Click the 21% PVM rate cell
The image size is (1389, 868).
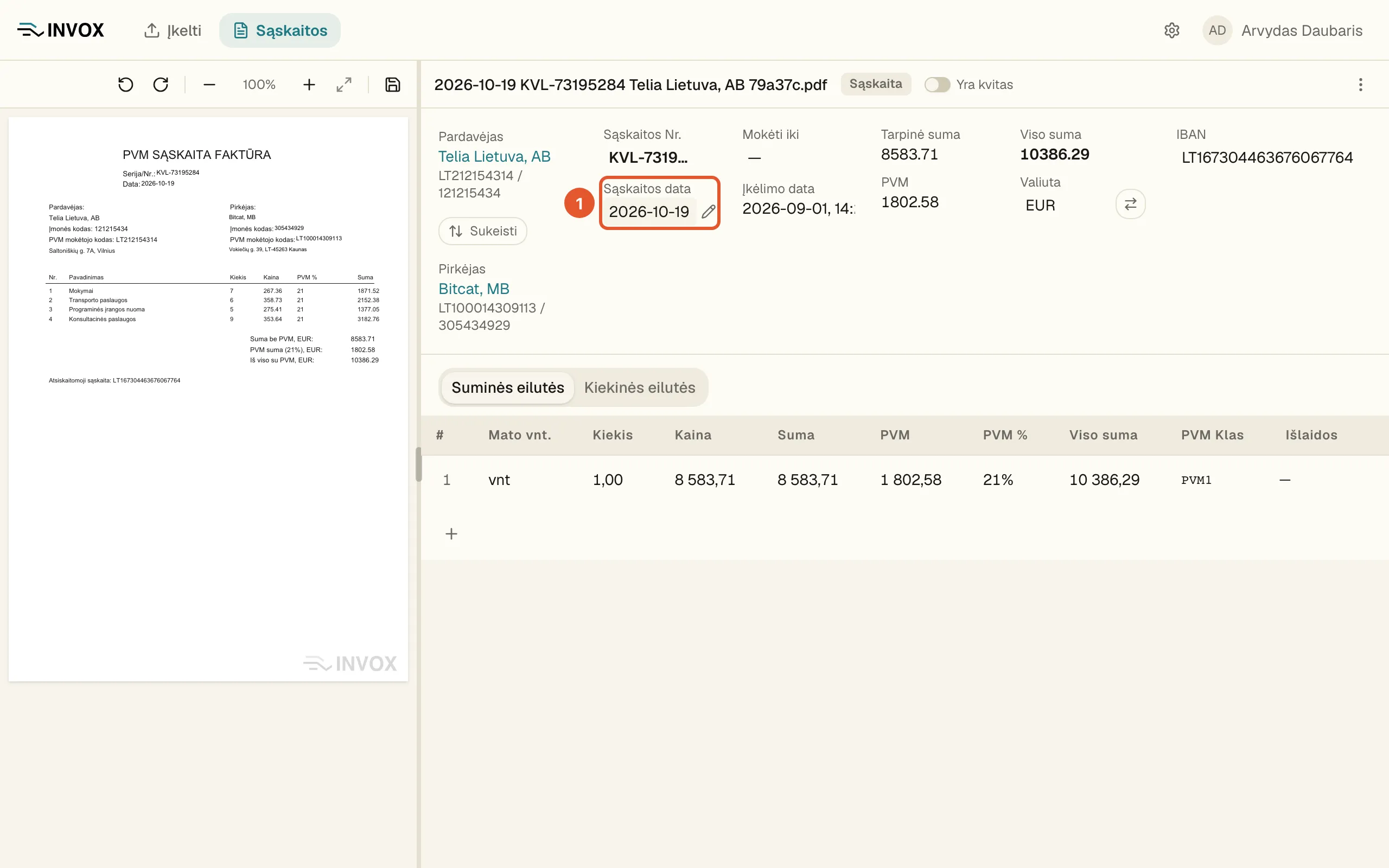pos(998,480)
